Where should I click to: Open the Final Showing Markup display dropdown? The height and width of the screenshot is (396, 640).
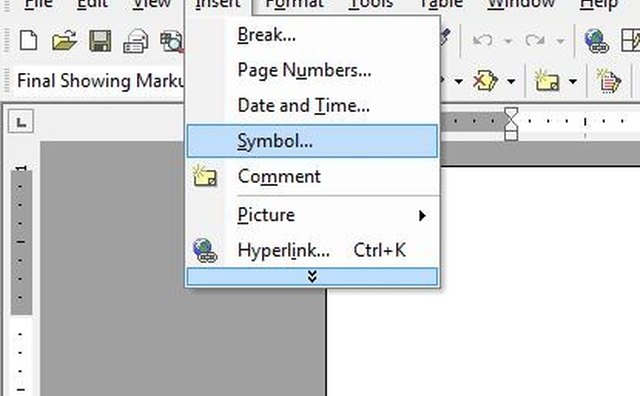(x=100, y=81)
